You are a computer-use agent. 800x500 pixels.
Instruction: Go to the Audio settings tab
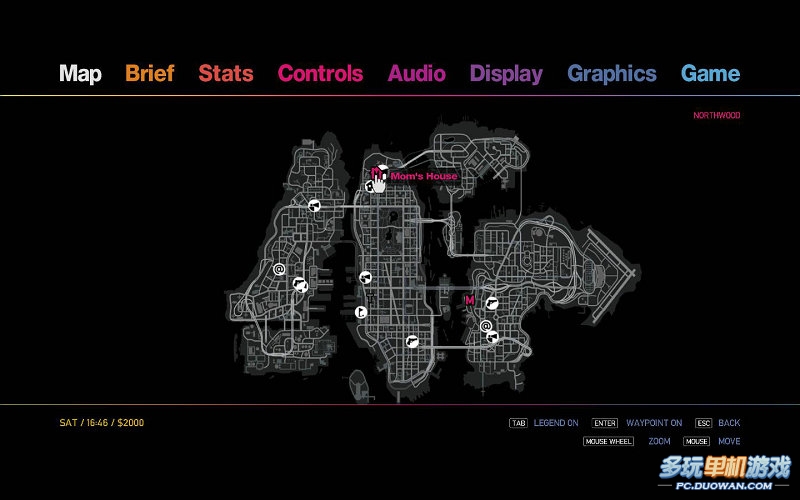(416, 73)
